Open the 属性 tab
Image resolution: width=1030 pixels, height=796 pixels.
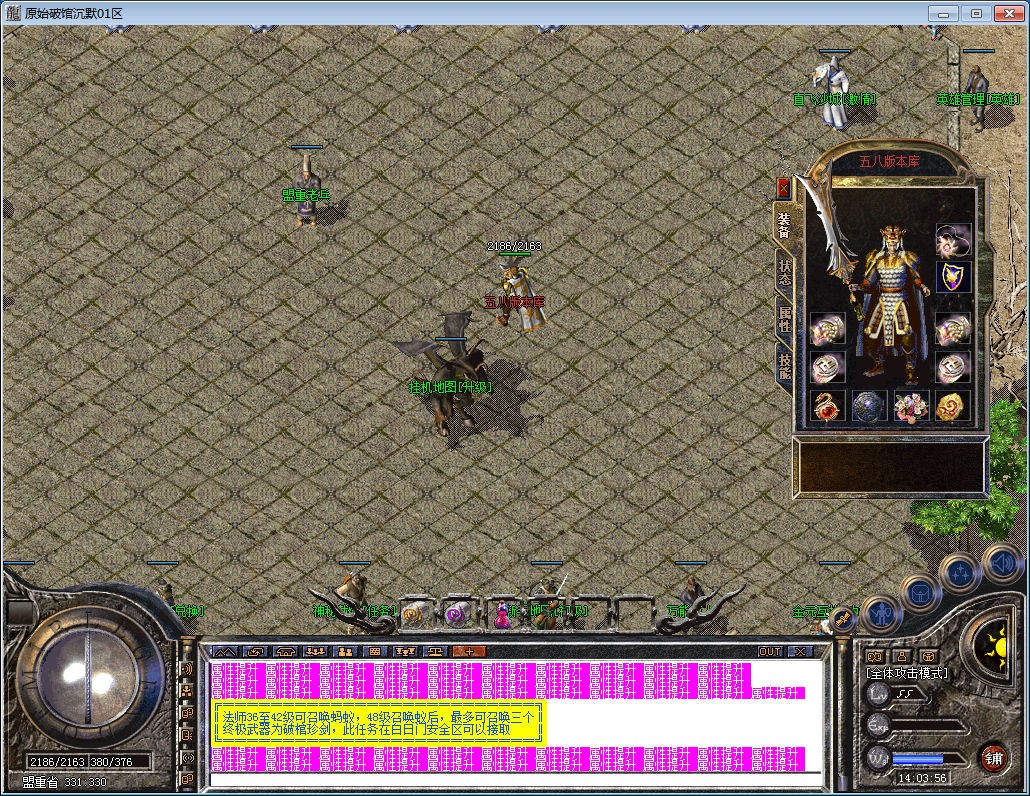785,319
